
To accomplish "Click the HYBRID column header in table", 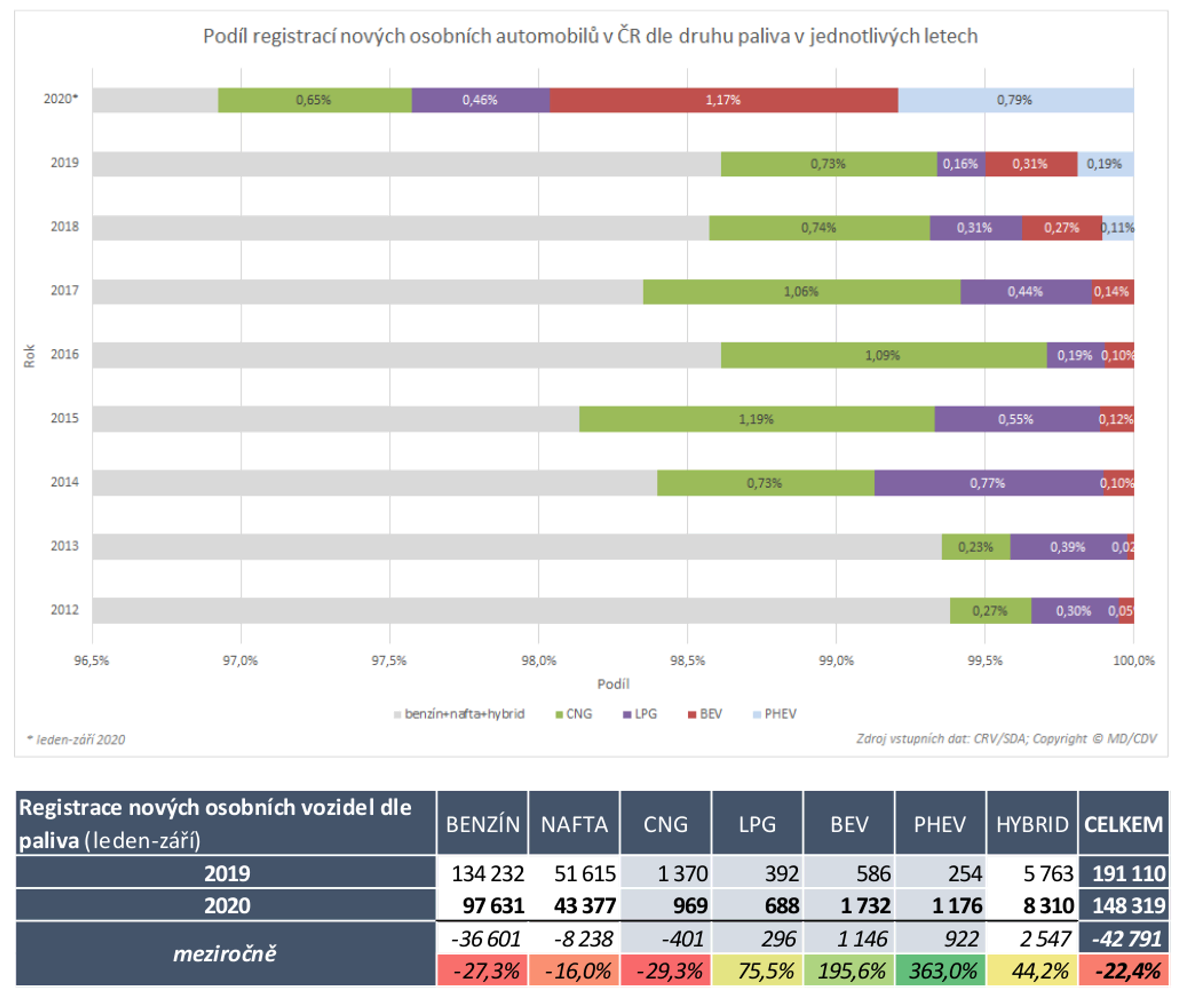I will coord(1032,824).
